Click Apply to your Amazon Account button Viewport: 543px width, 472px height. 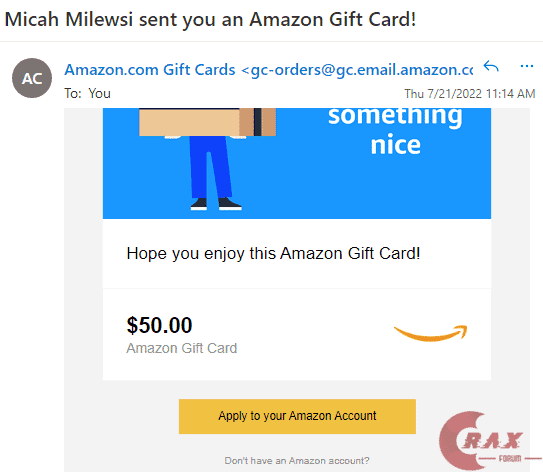[x=297, y=416]
